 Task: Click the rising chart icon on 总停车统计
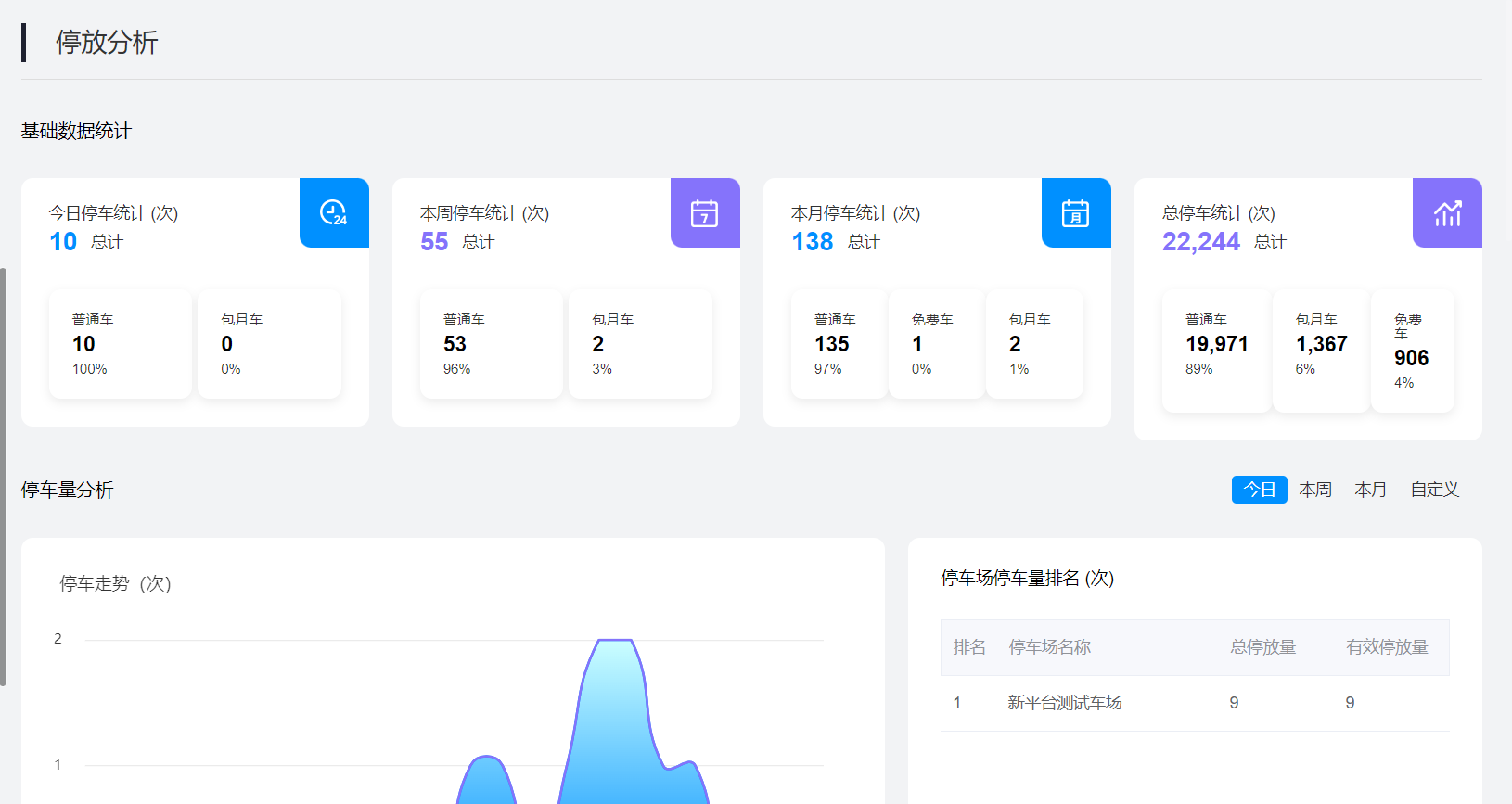pyautogui.click(x=1447, y=213)
